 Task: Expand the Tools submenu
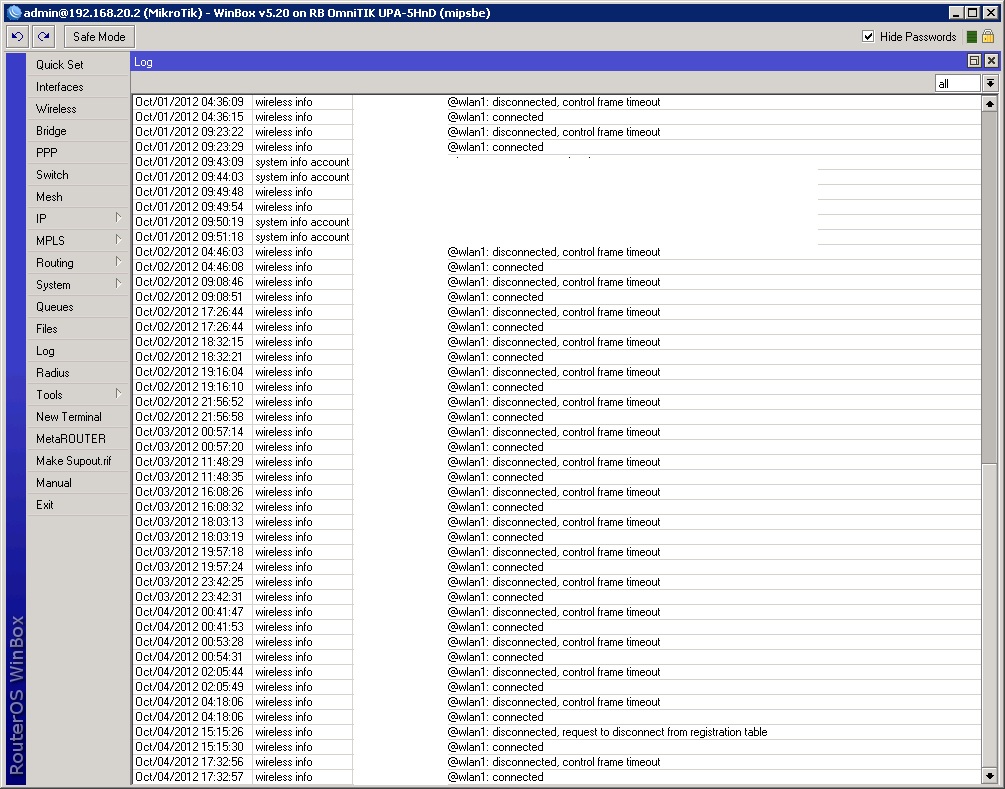[x=76, y=394]
